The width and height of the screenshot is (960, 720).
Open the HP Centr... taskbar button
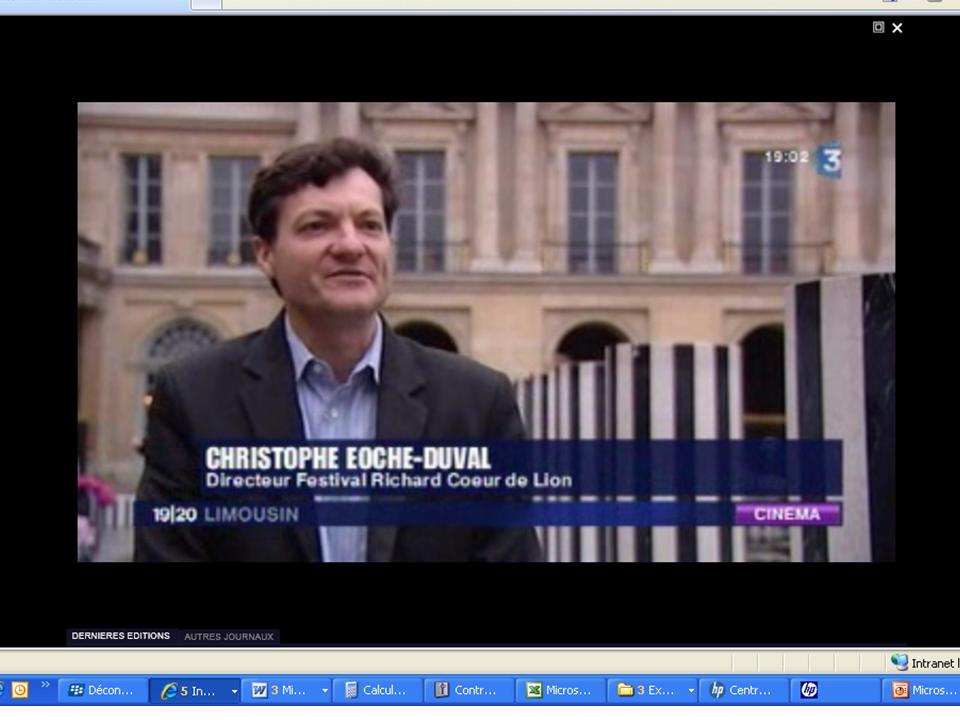pos(742,690)
